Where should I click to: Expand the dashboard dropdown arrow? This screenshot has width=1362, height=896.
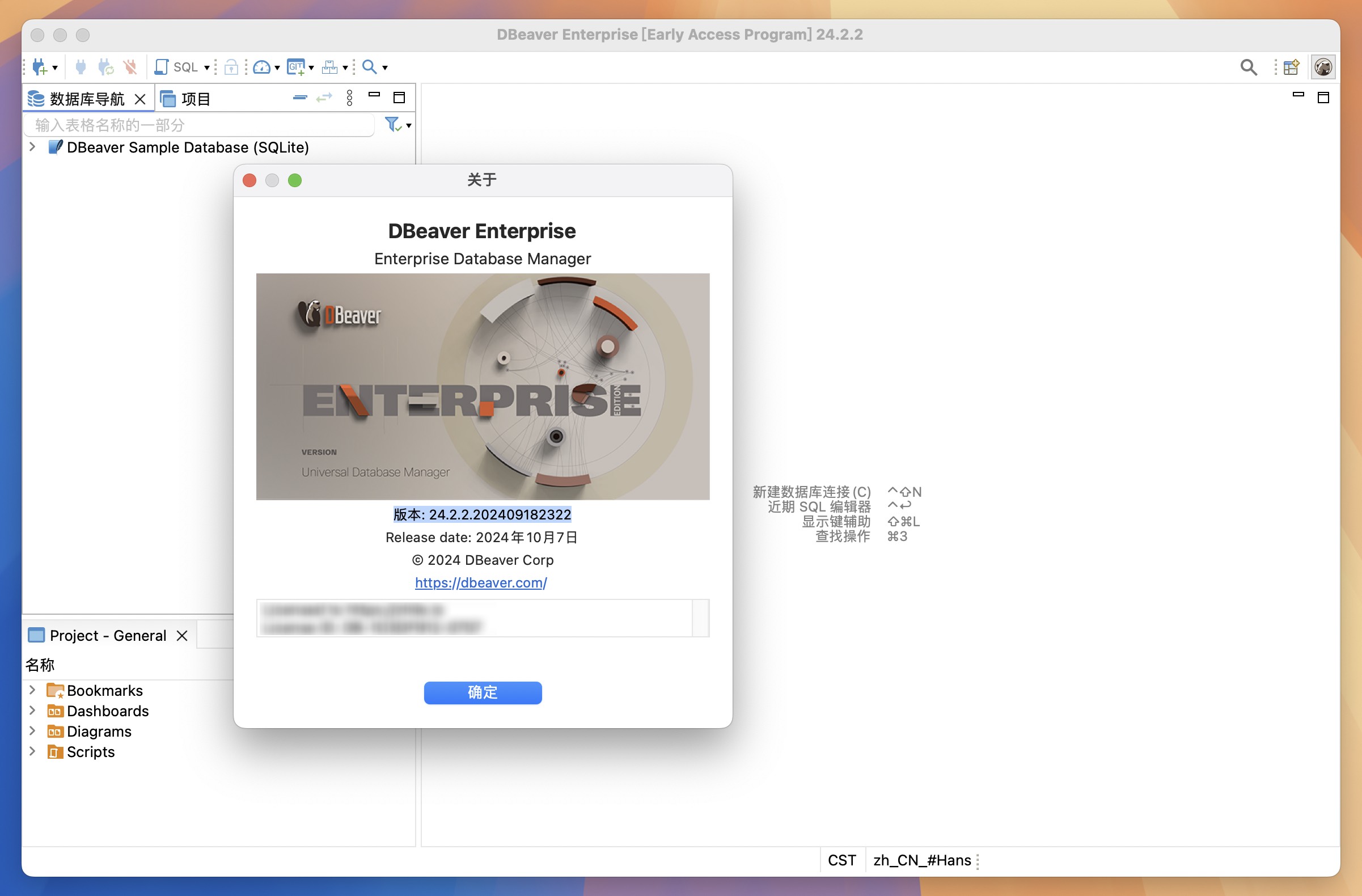tap(277, 68)
